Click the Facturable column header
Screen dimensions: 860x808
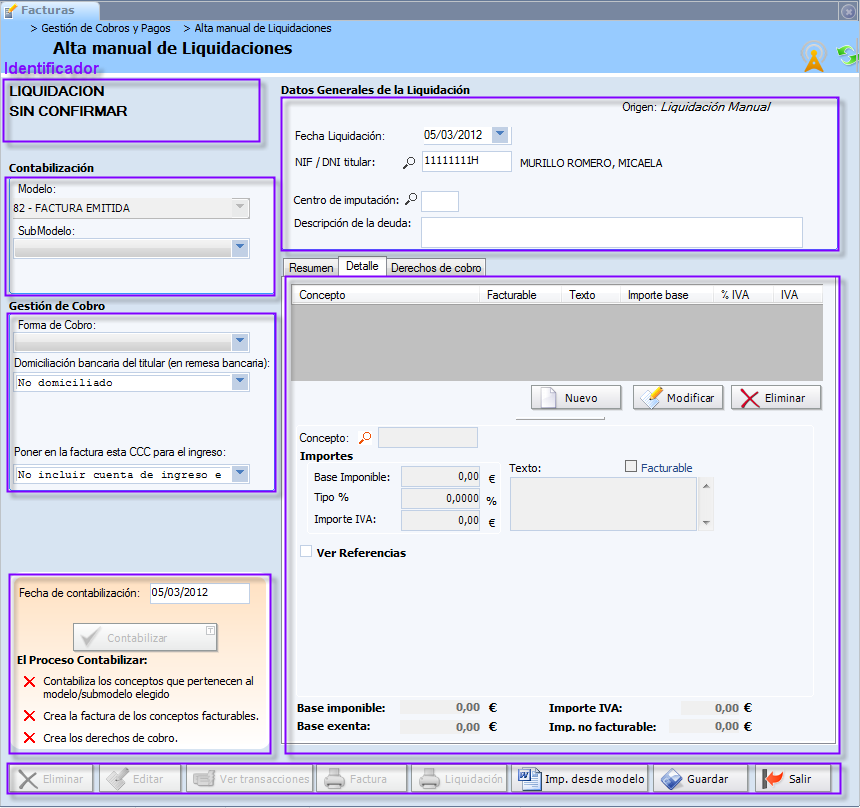coord(521,295)
